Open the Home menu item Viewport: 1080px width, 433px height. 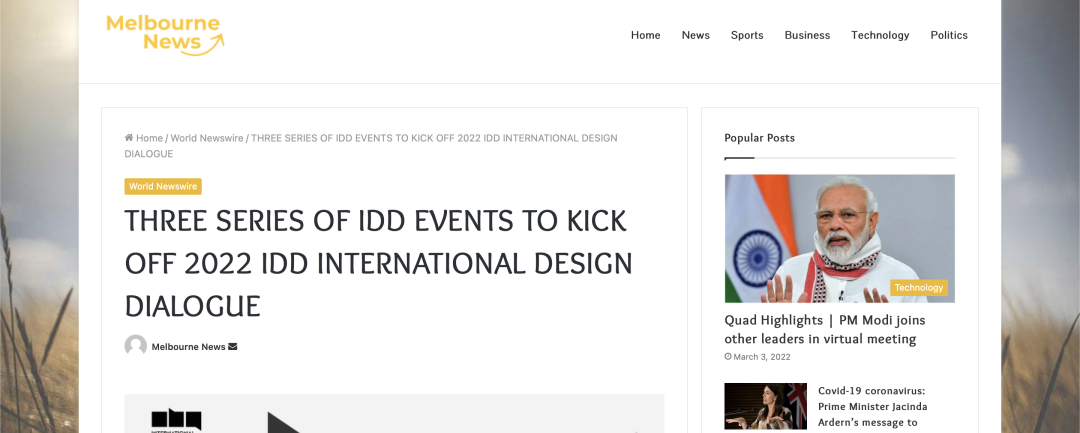(x=645, y=35)
